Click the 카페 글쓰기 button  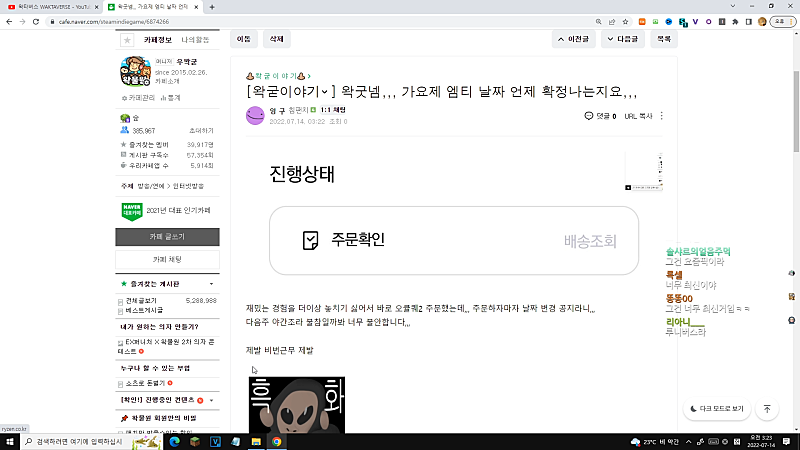[167, 237]
